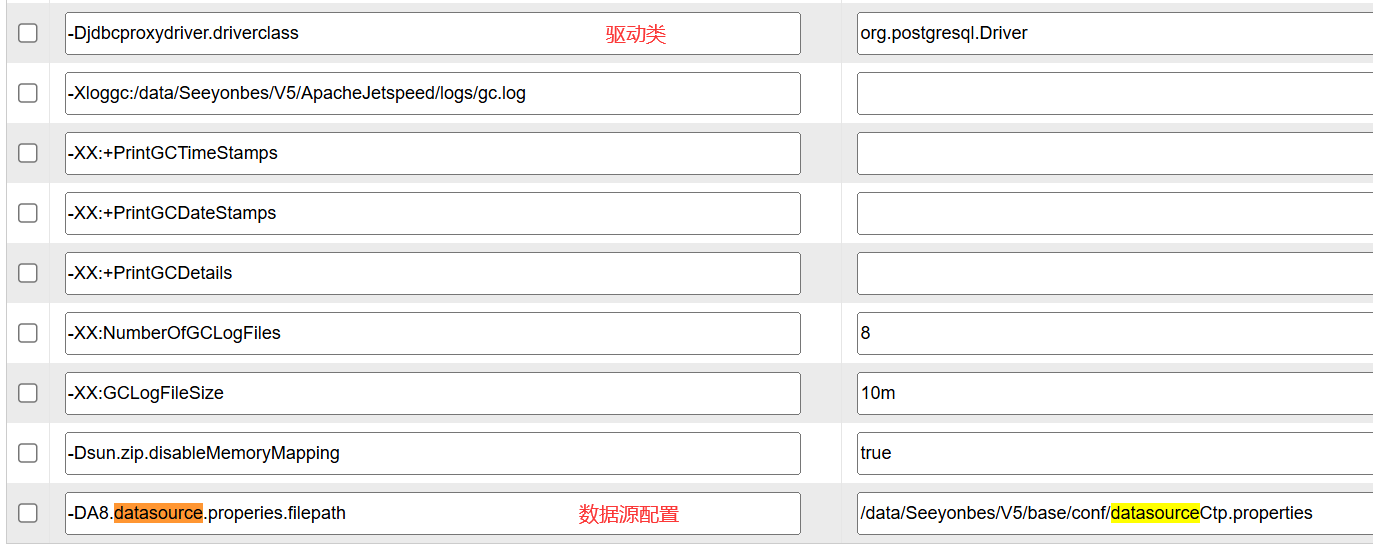Click value field containing 8
Image resolution: width=1373 pixels, height=552 pixels.
pyautogui.click(x=1115, y=333)
